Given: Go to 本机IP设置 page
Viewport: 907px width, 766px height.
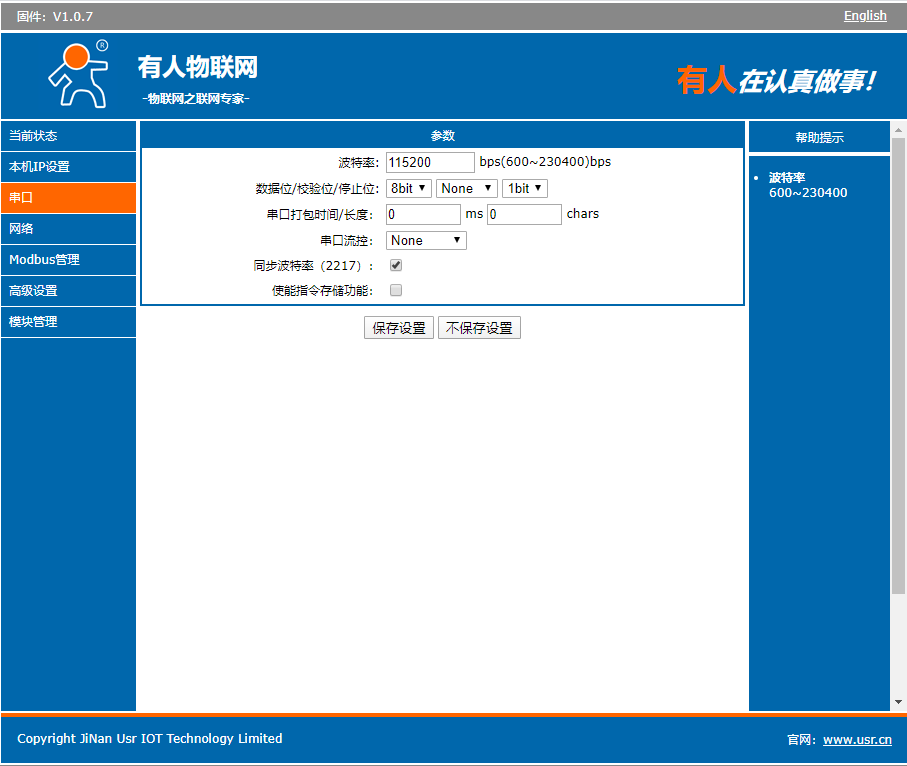Looking at the screenshot, I should click(x=68, y=167).
